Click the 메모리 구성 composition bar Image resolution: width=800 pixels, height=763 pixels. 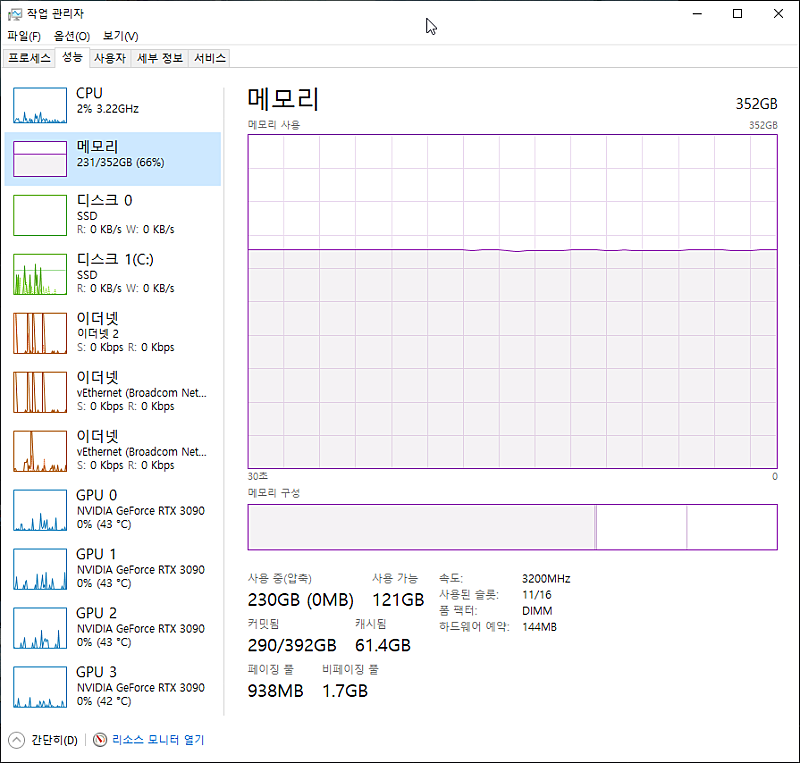pos(512,527)
